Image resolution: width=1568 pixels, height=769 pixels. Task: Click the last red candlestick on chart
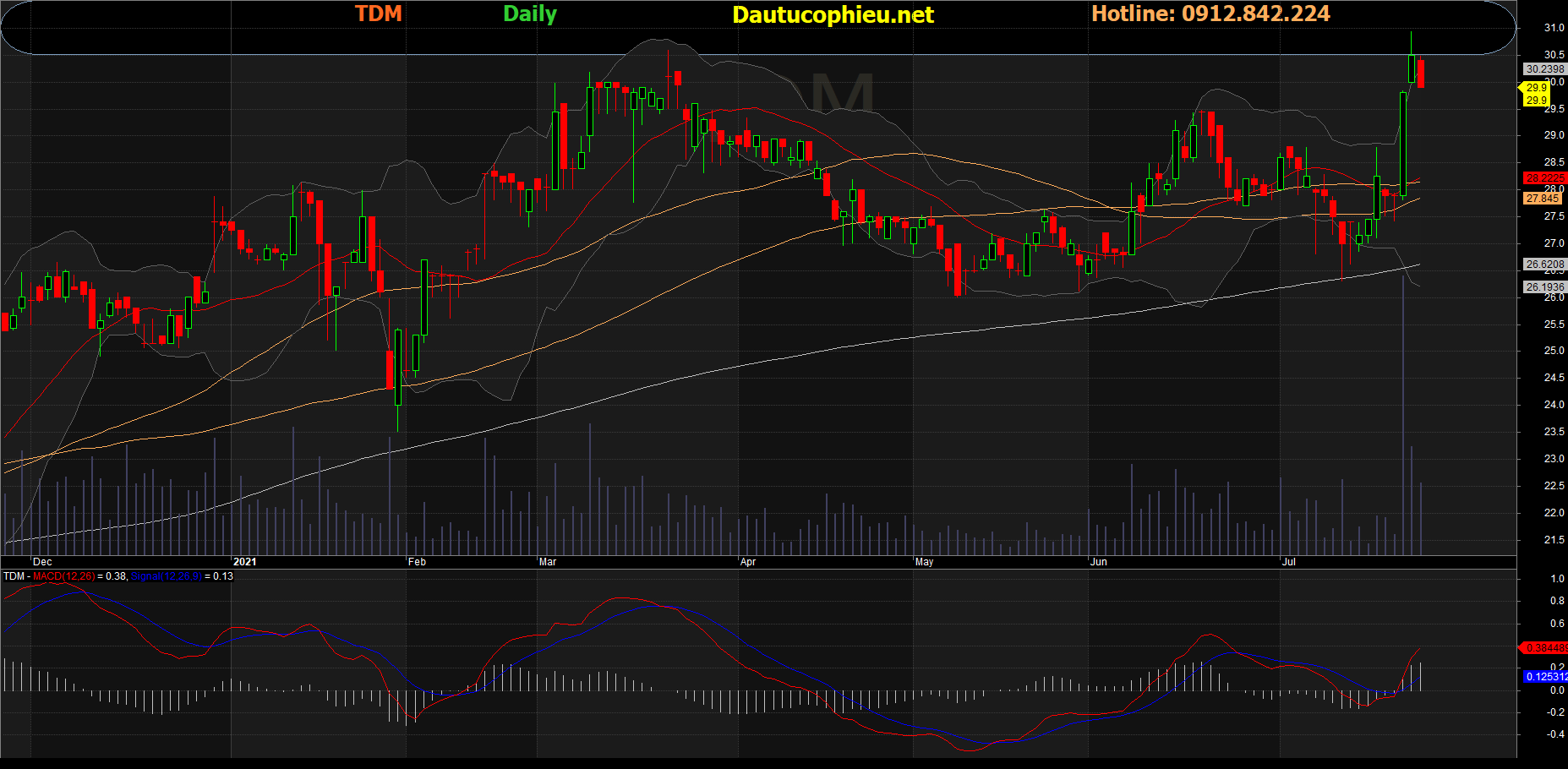coord(1421,74)
